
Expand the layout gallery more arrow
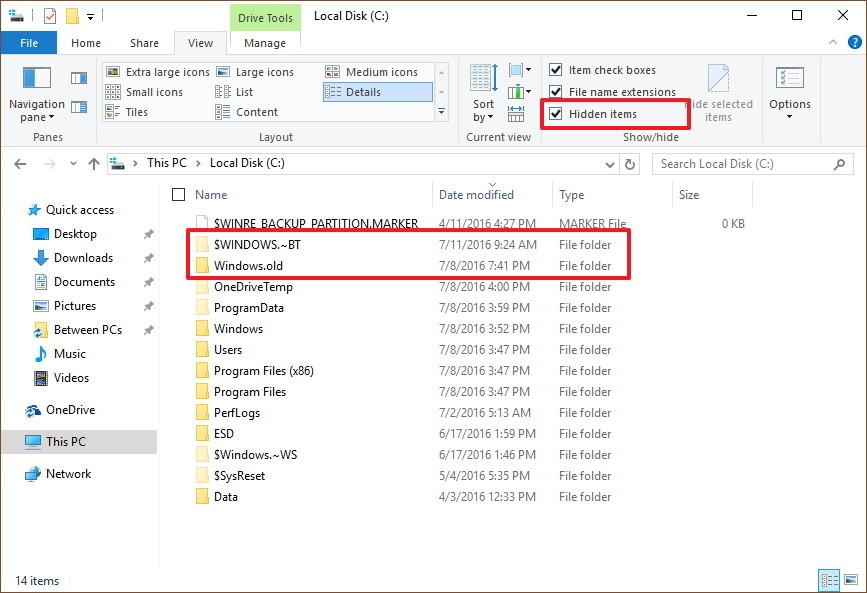point(441,112)
